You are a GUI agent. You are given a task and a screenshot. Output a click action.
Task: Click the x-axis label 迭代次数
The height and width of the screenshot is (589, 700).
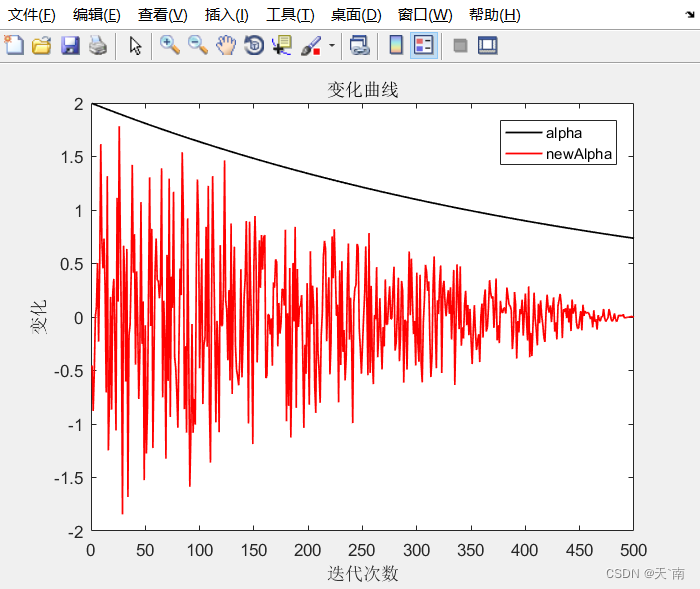(x=362, y=573)
